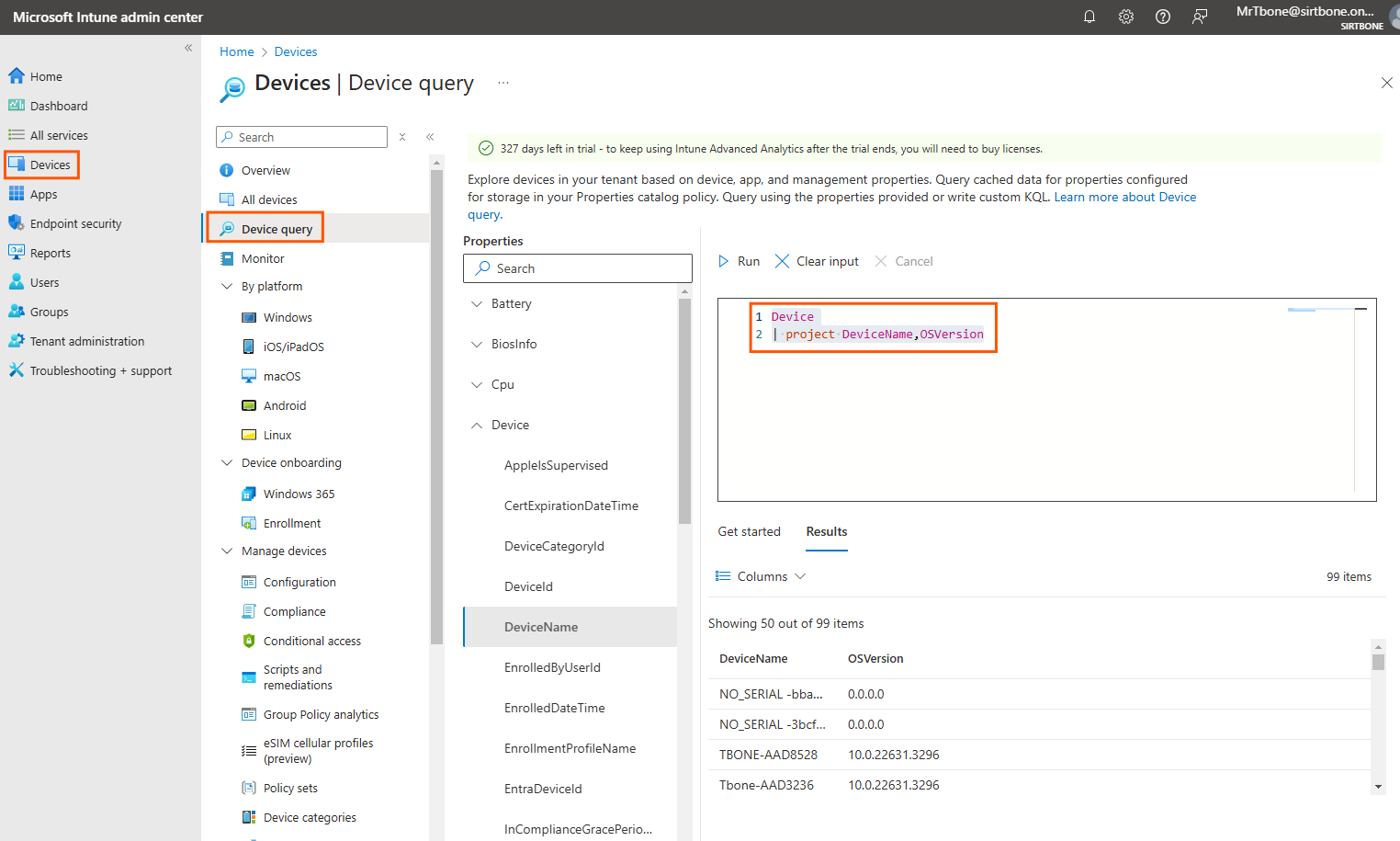This screenshot has width=1400, height=841.
Task: Select Endpoint security from the sidebar
Action: (75, 222)
